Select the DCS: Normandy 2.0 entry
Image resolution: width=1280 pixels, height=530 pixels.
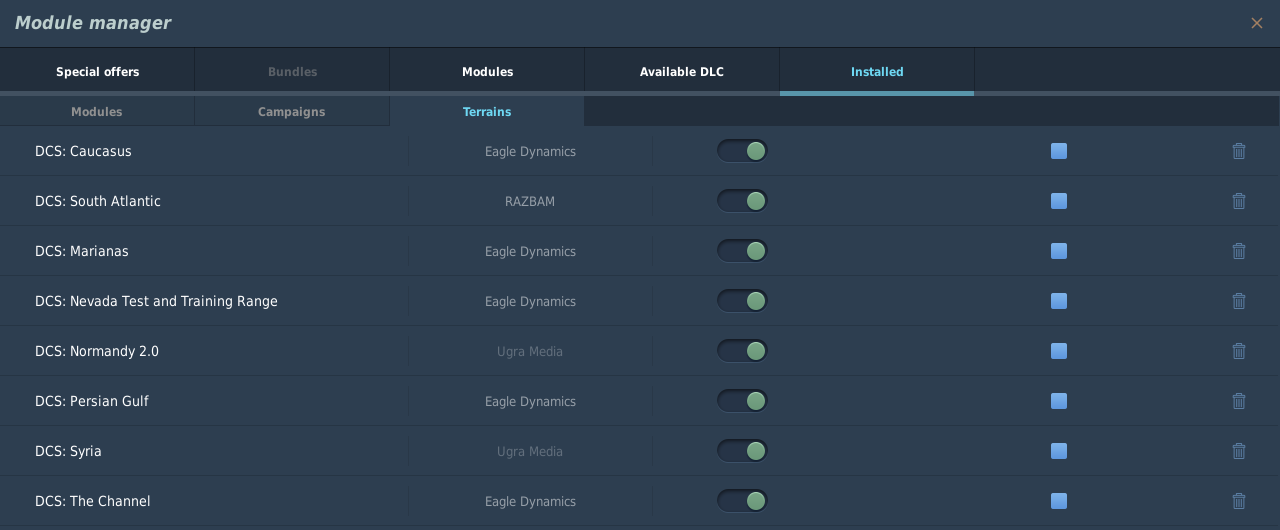pos(97,351)
